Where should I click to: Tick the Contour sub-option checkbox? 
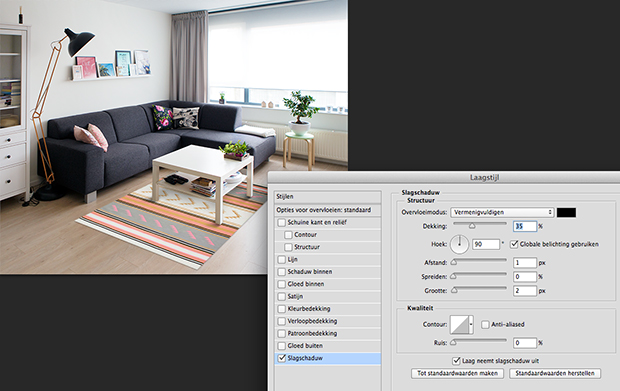pos(288,235)
